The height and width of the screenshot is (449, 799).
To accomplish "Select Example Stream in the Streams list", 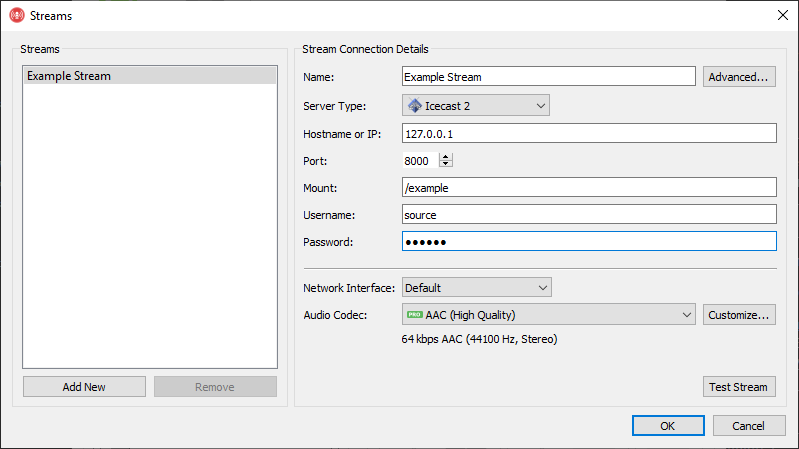I will (149, 76).
